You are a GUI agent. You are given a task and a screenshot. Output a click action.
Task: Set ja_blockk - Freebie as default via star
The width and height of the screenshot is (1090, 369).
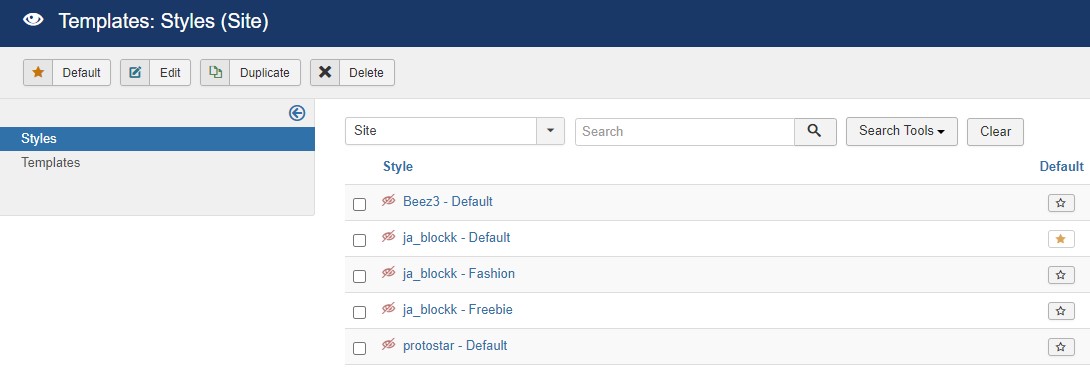click(x=1061, y=311)
